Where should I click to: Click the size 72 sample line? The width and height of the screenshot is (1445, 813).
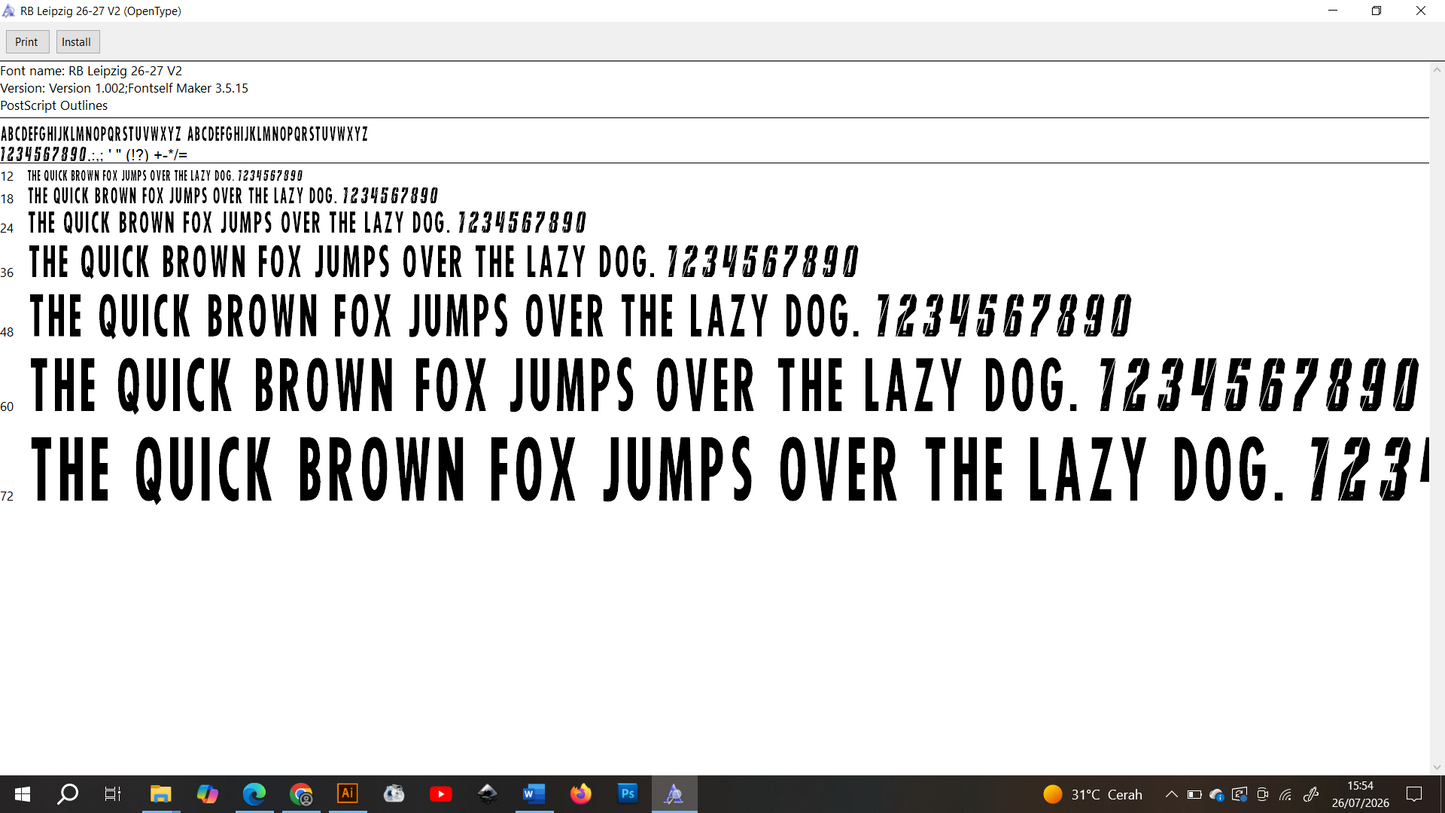[x=730, y=468]
